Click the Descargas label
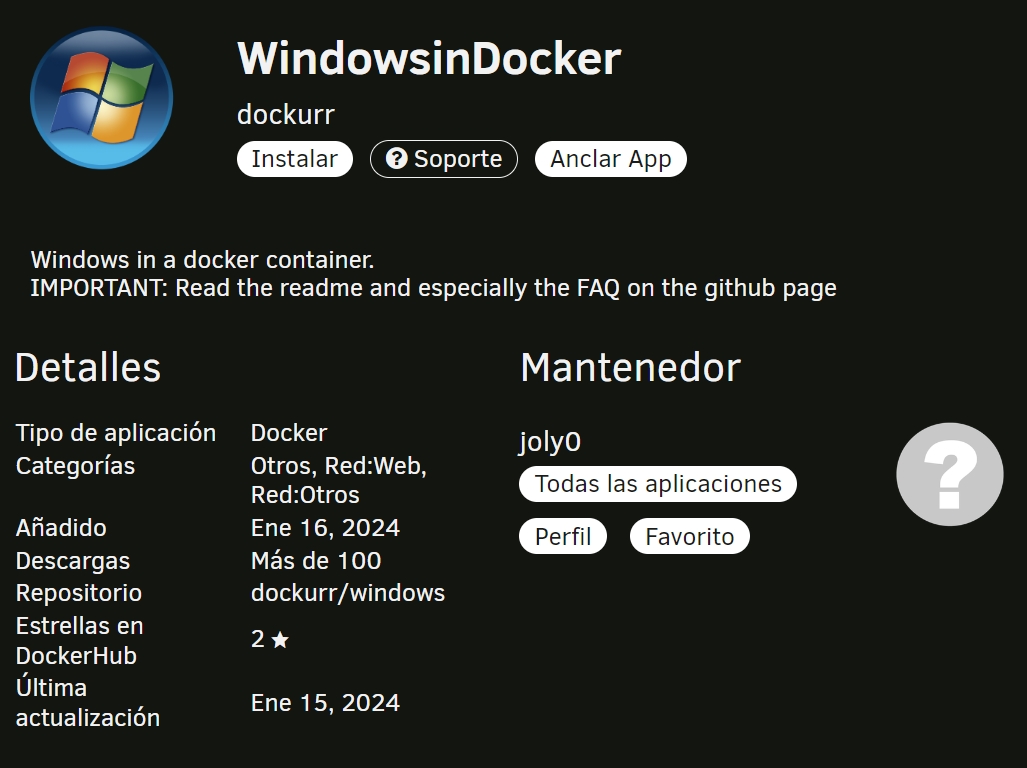 point(73,561)
